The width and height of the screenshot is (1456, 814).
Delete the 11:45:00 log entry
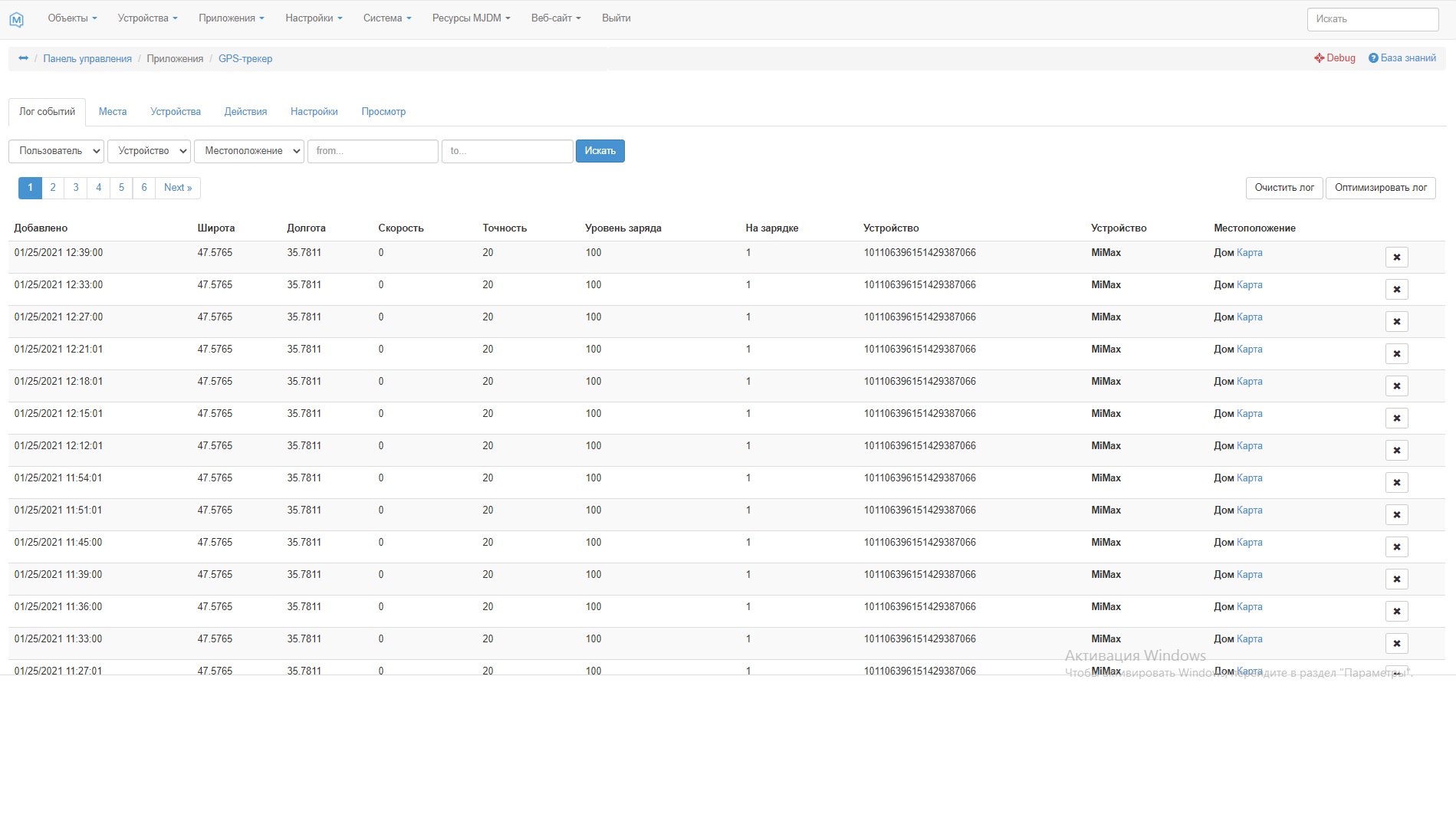(1396, 547)
